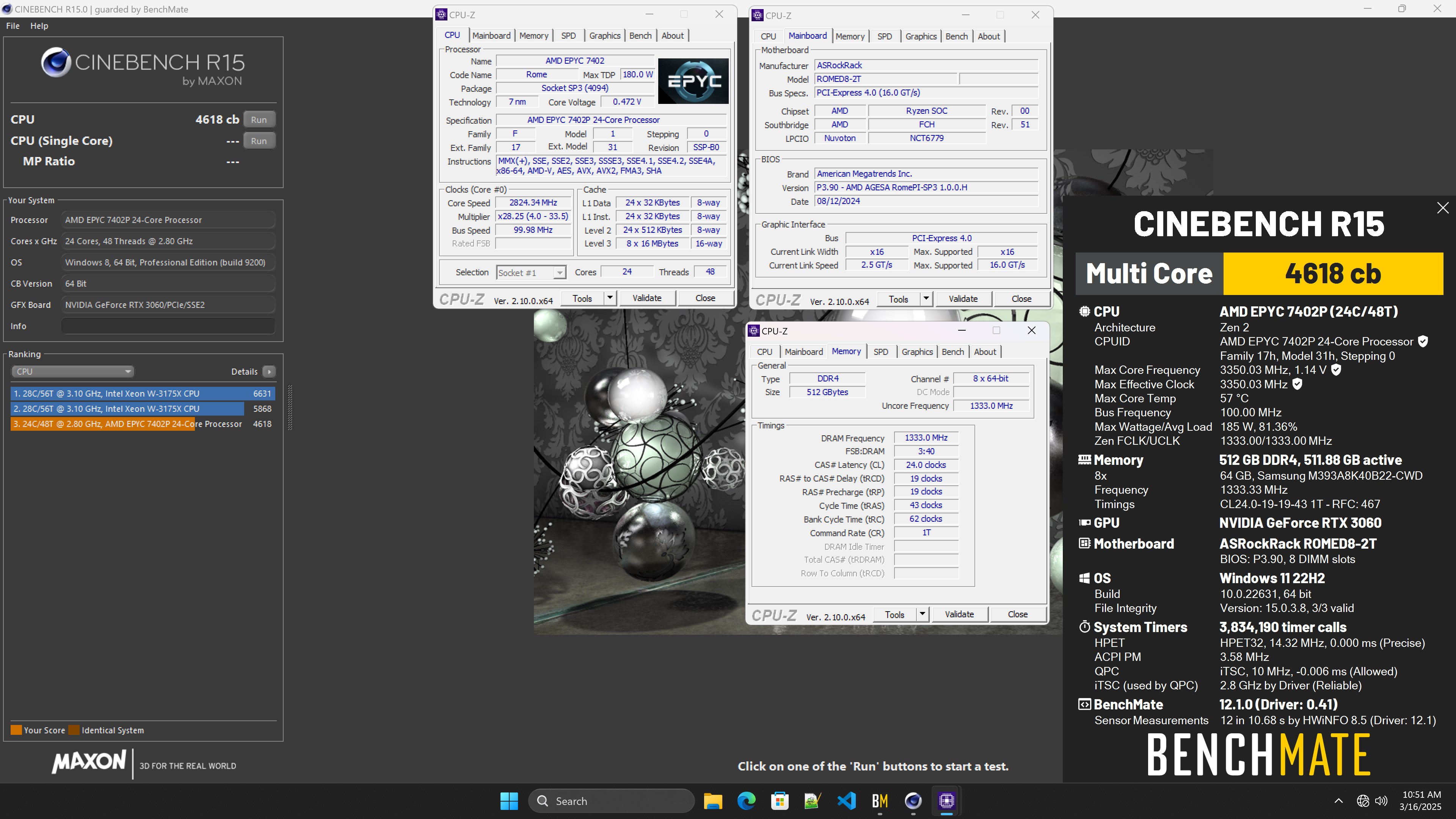
Task: Switch to Cinebench taskbar icon
Action: click(x=913, y=801)
